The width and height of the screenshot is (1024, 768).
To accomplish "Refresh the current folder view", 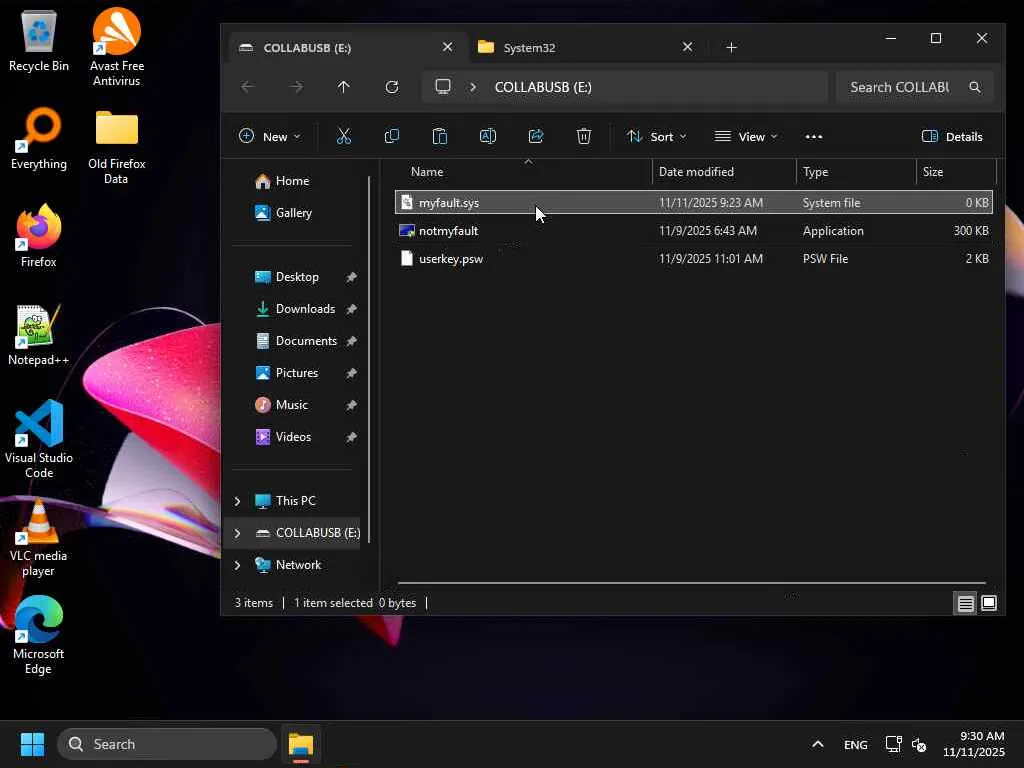I will (x=392, y=87).
